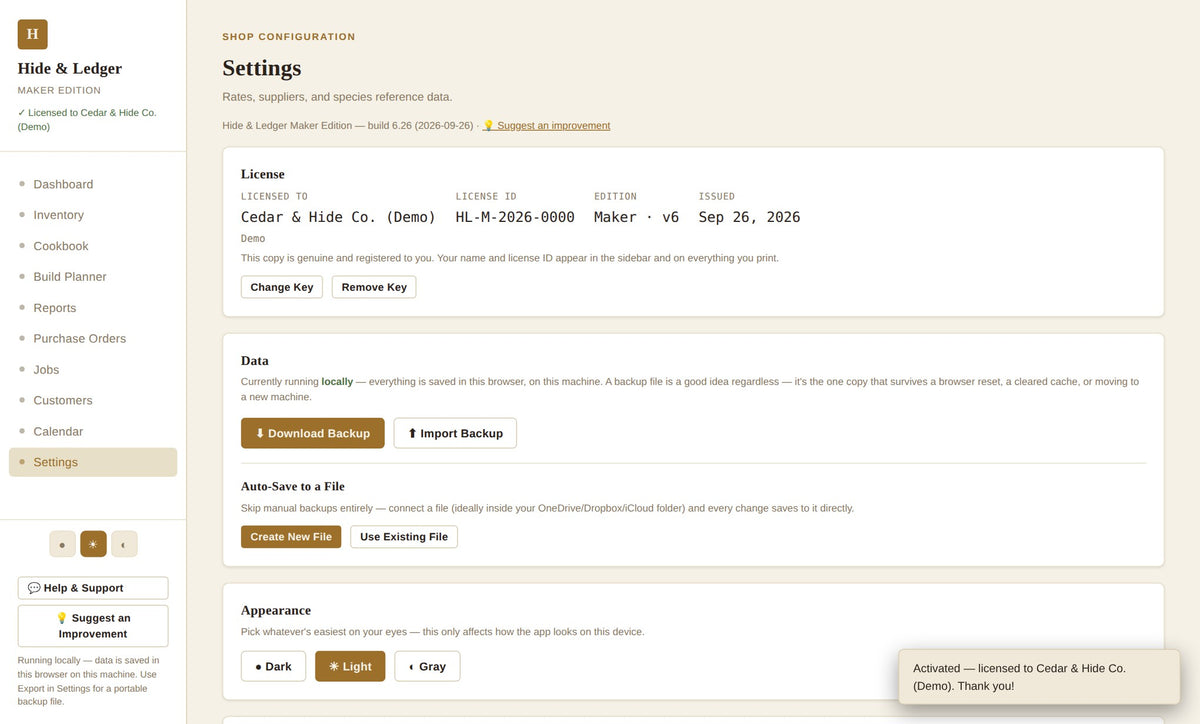1200x724 pixels.
Task: Create a new auto-save file
Action: point(291,537)
